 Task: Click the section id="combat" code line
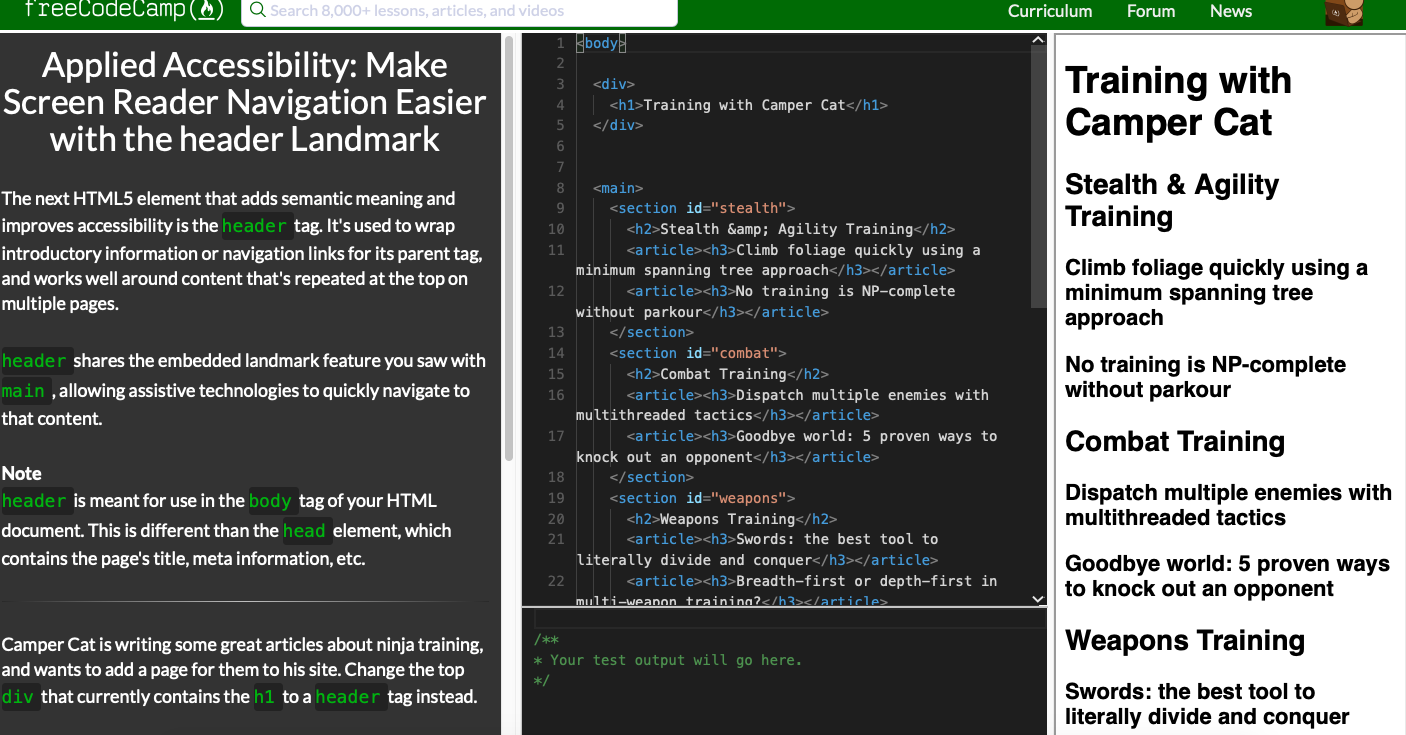click(699, 353)
